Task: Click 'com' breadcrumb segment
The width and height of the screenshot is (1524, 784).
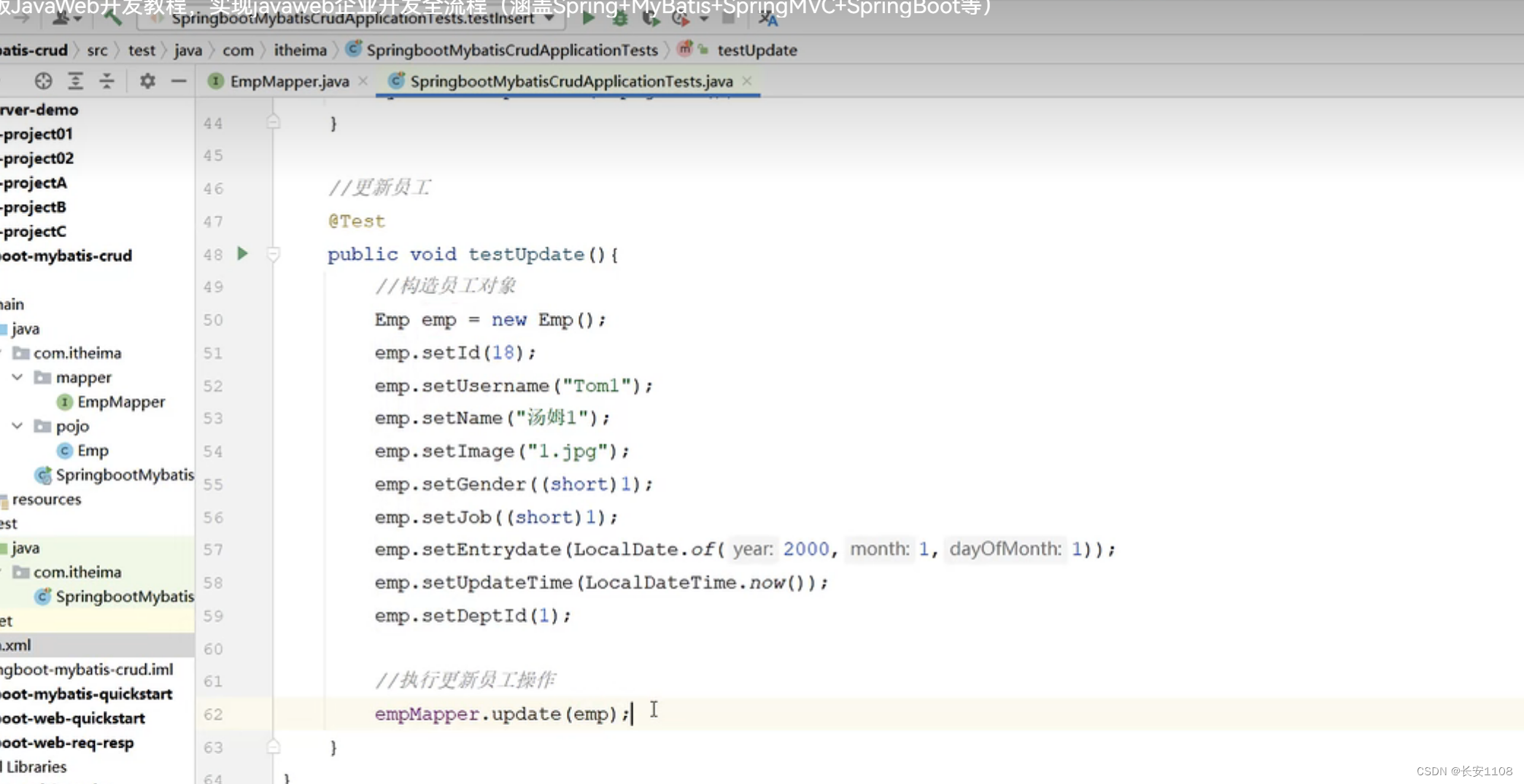Action: point(238,50)
